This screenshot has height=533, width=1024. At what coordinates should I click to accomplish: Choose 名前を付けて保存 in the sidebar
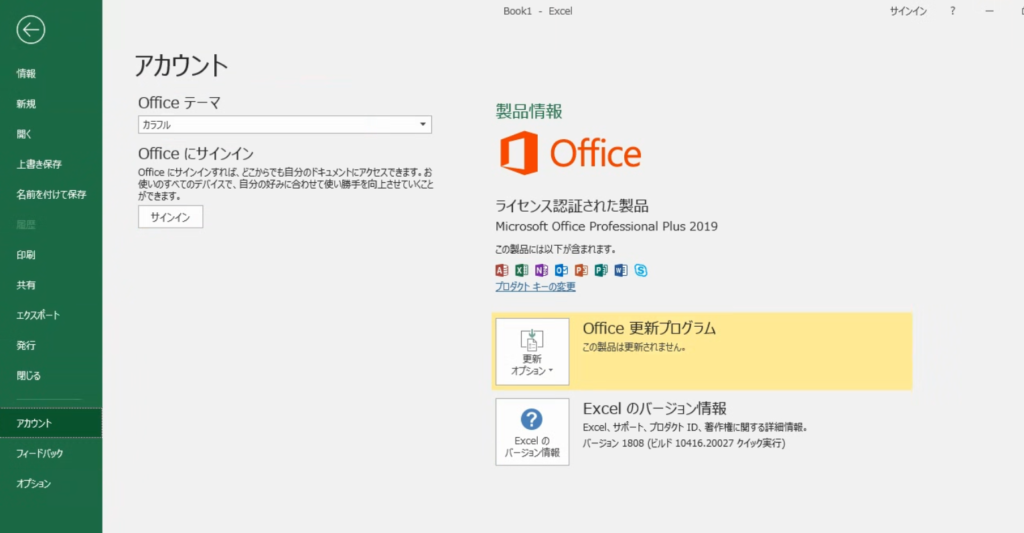pyautogui.click(x=51, y=195)
